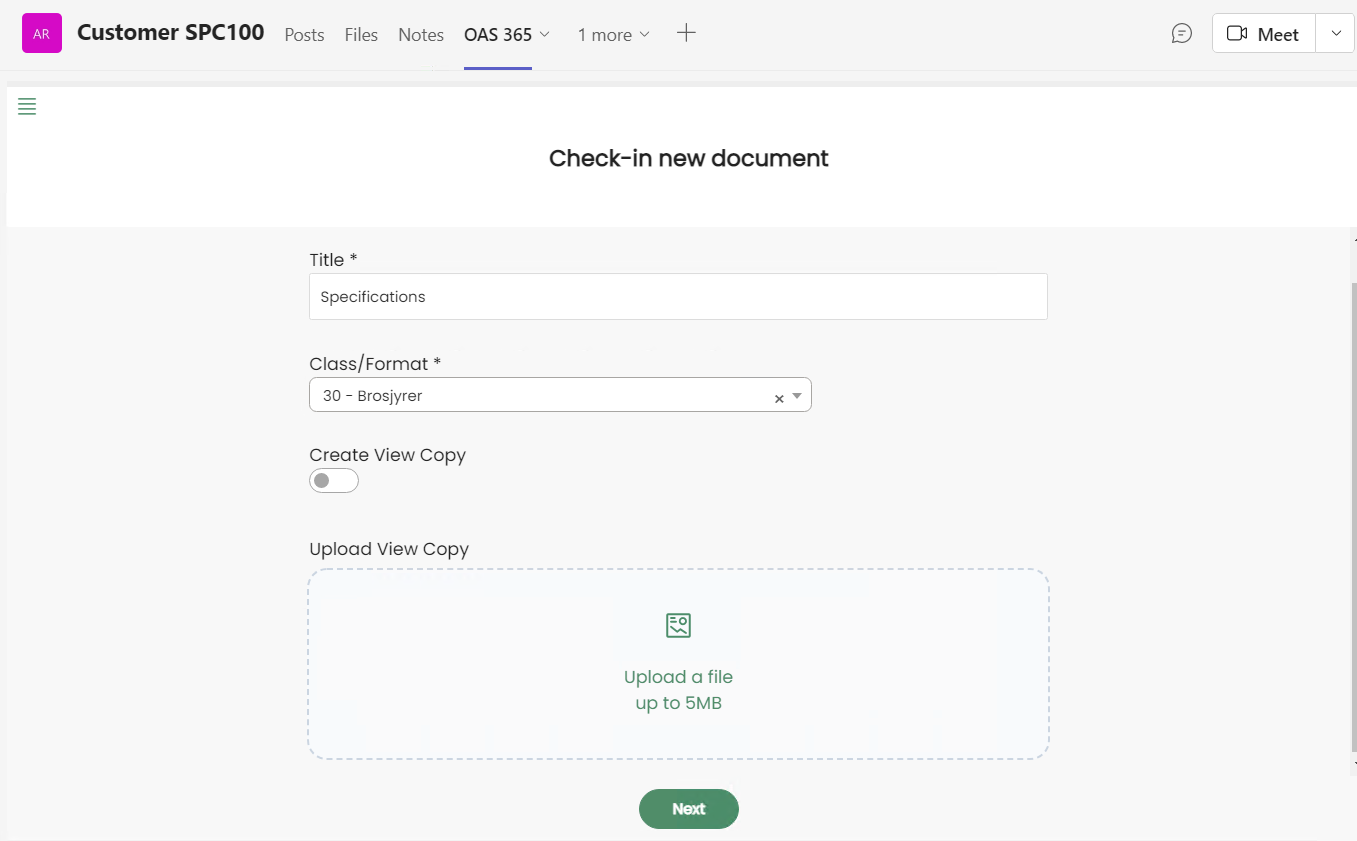Open the channel conversation icon
This screenshot has height=841, width=1357.
coord(1182,34)
